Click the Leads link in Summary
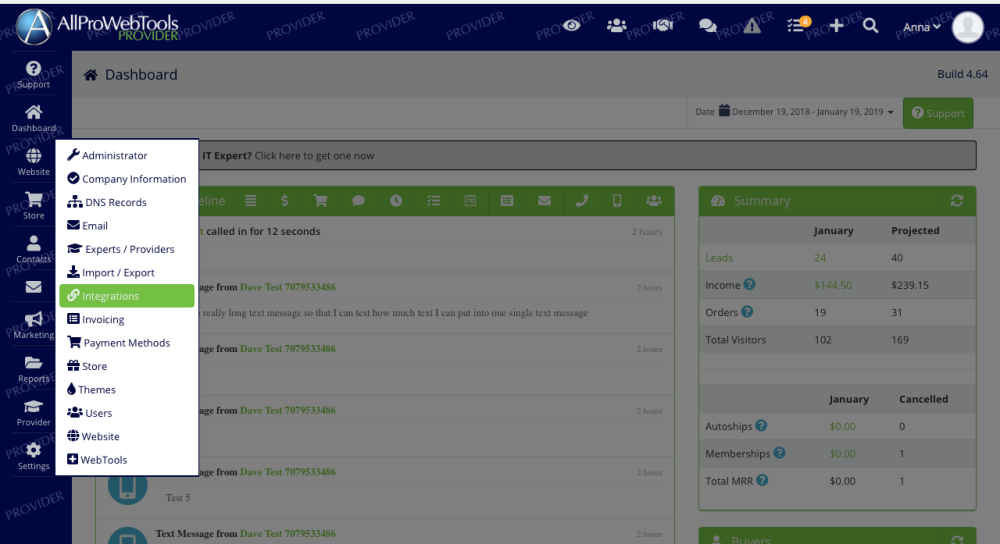Screen dimensions: 1000x544 (x=719, y=258)
